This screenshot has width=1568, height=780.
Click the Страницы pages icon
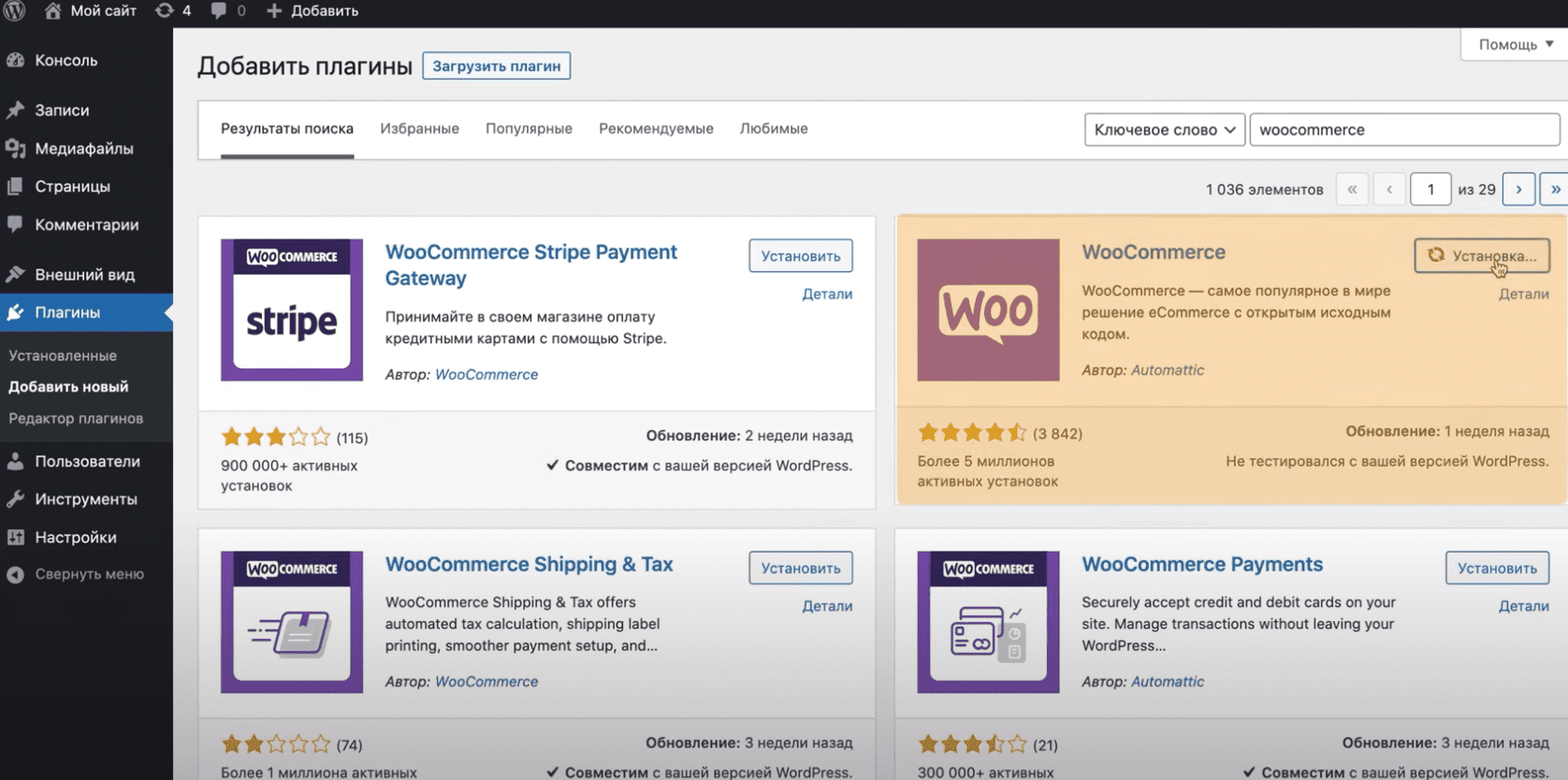[x=15, y=186]
